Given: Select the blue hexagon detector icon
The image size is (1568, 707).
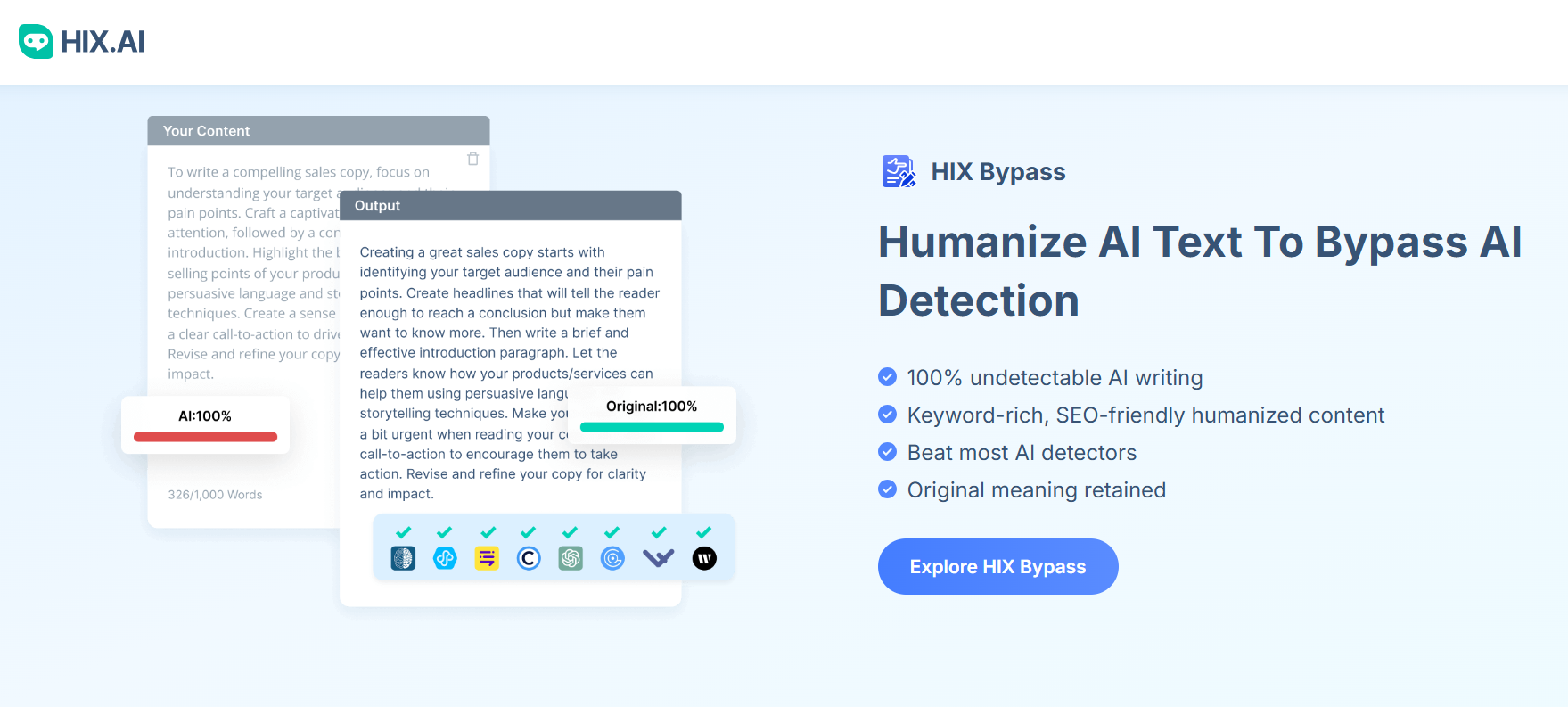Looking at the screenshot, I should (445, 558).
